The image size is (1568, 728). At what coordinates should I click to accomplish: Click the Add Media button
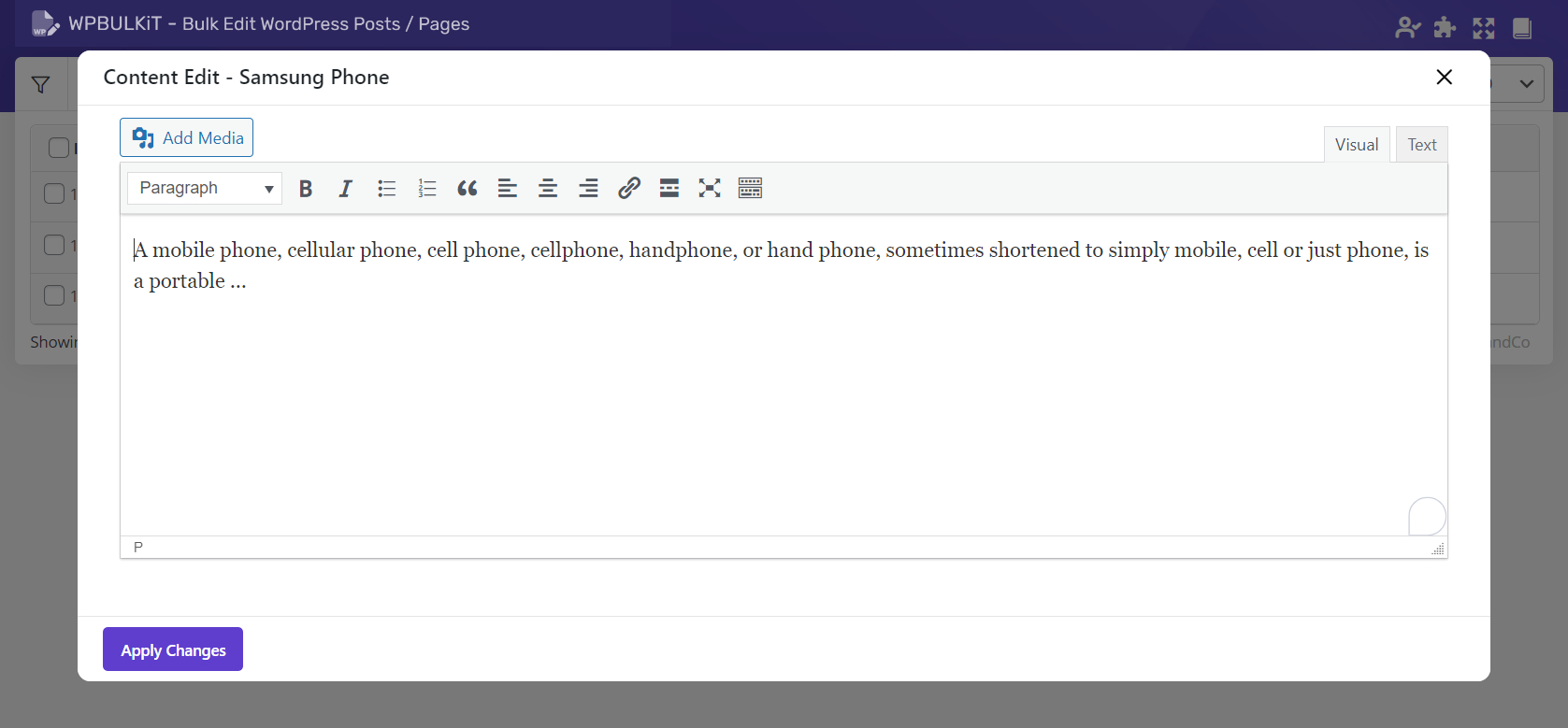pos(187,138)
